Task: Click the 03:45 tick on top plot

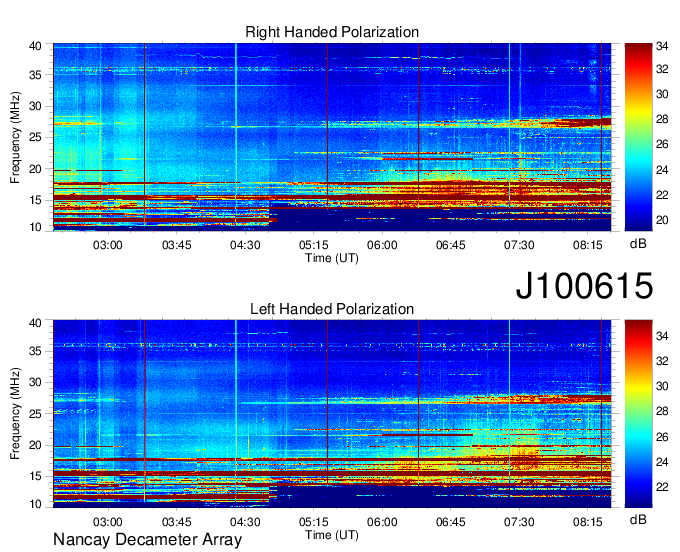Action: click(x=177, y=245)
